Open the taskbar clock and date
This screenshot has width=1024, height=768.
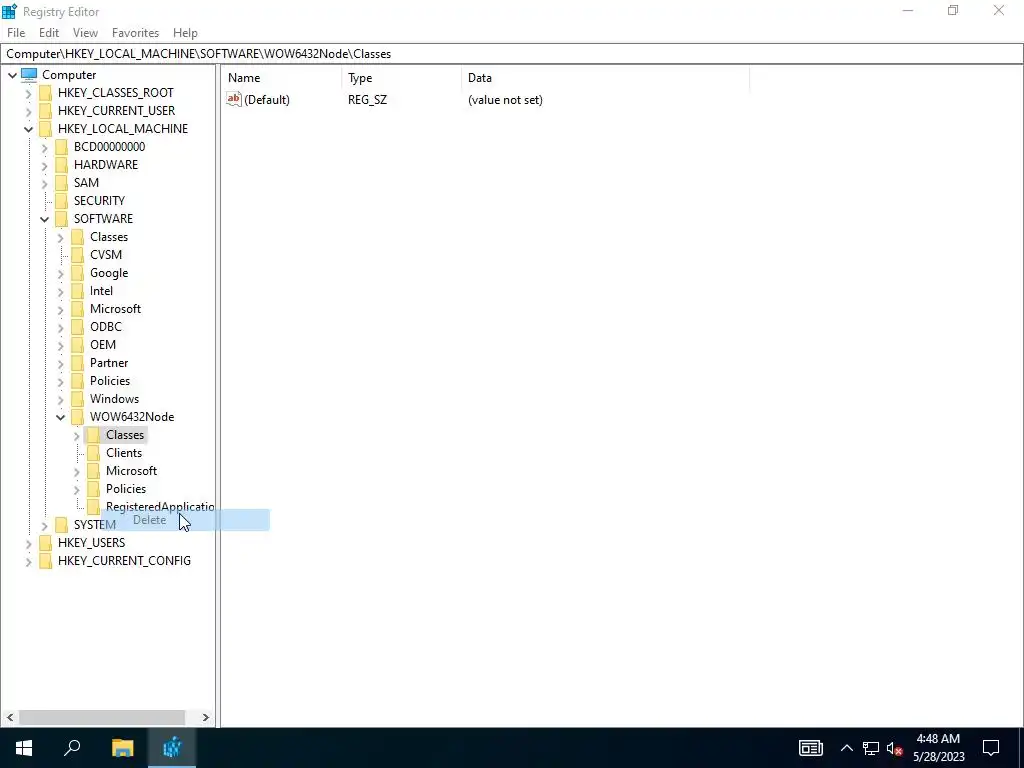coord(938,748)
